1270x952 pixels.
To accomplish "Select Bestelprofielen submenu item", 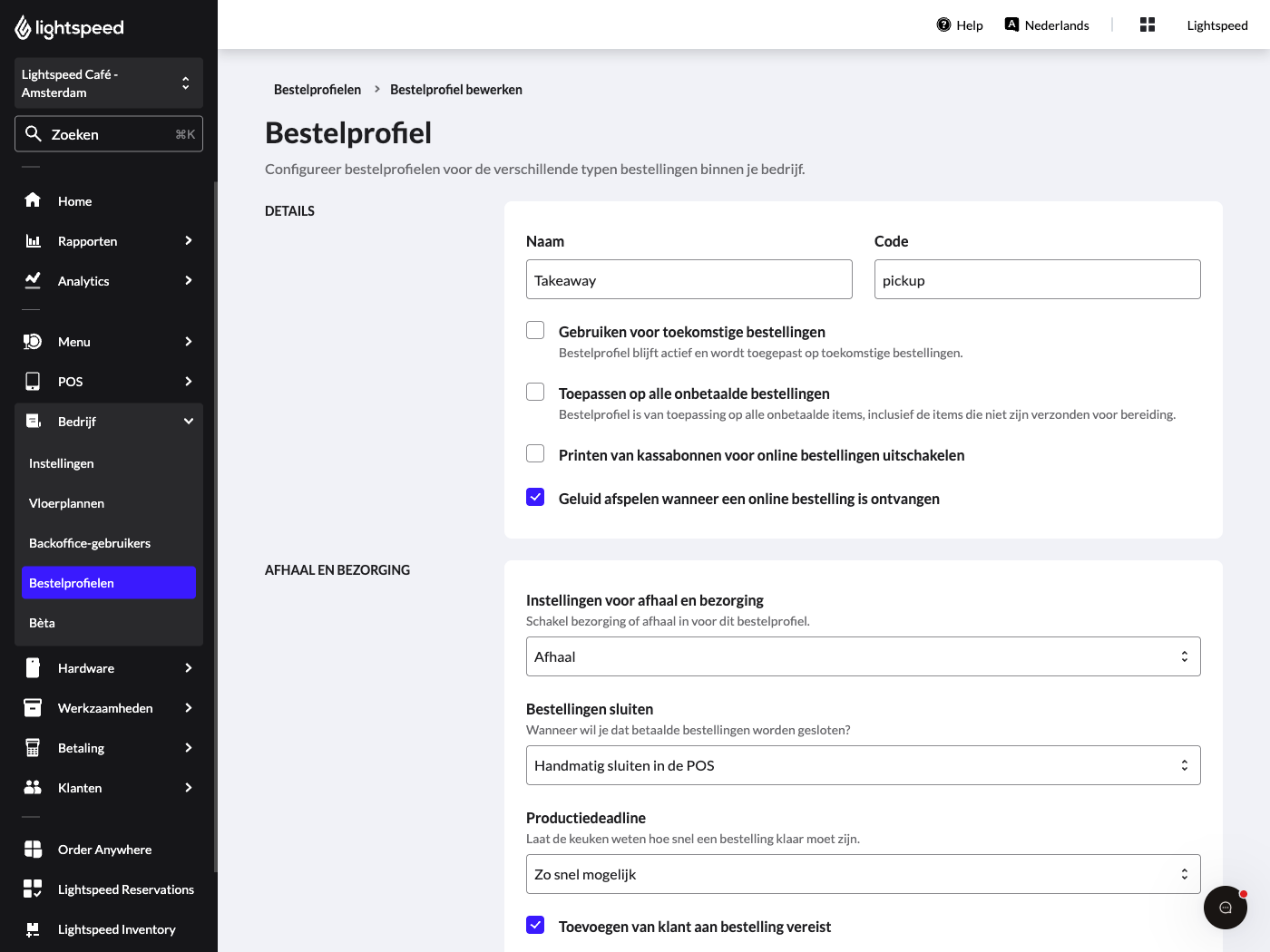I will pos(109,583).
